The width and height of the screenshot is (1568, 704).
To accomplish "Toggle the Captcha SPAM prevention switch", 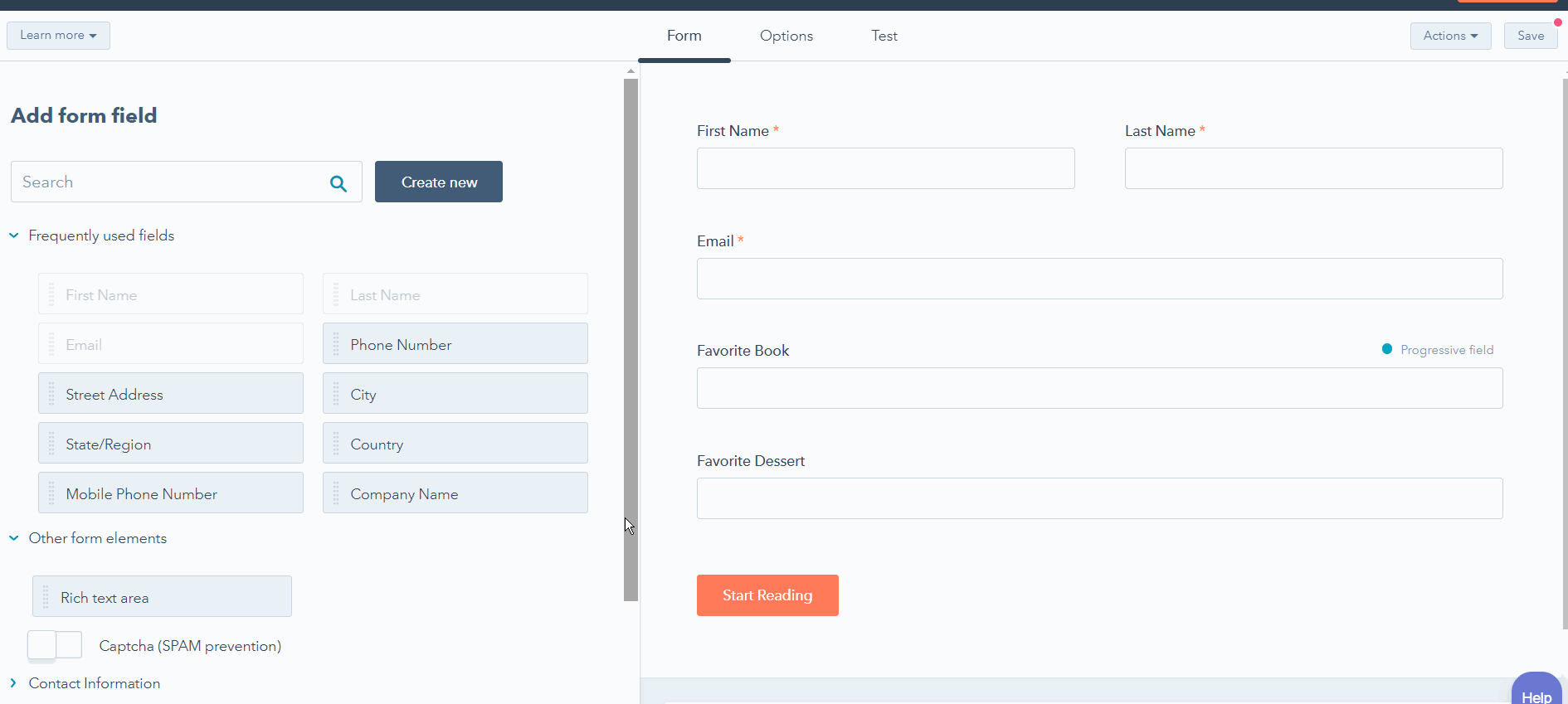I will [x=55, y=645].
